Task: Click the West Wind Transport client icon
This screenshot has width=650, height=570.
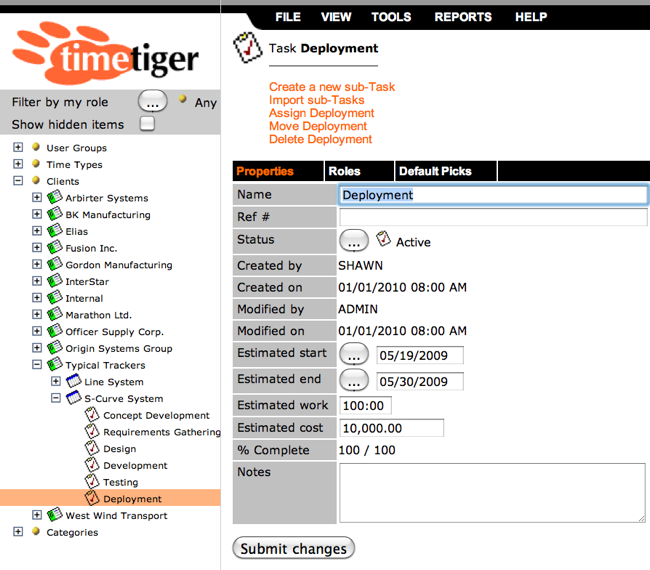Action: [x=55, y=514]
